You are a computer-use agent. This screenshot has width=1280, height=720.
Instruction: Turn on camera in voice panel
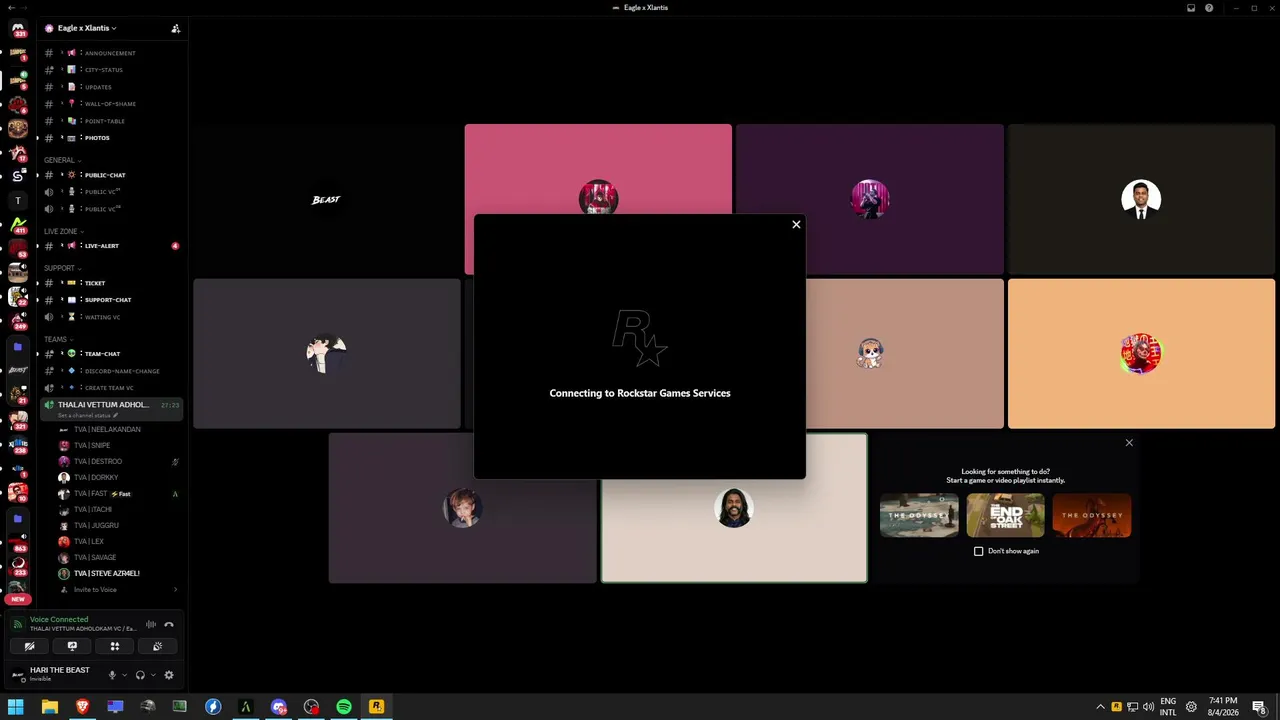pyautogui.click(x=29, y=646)
